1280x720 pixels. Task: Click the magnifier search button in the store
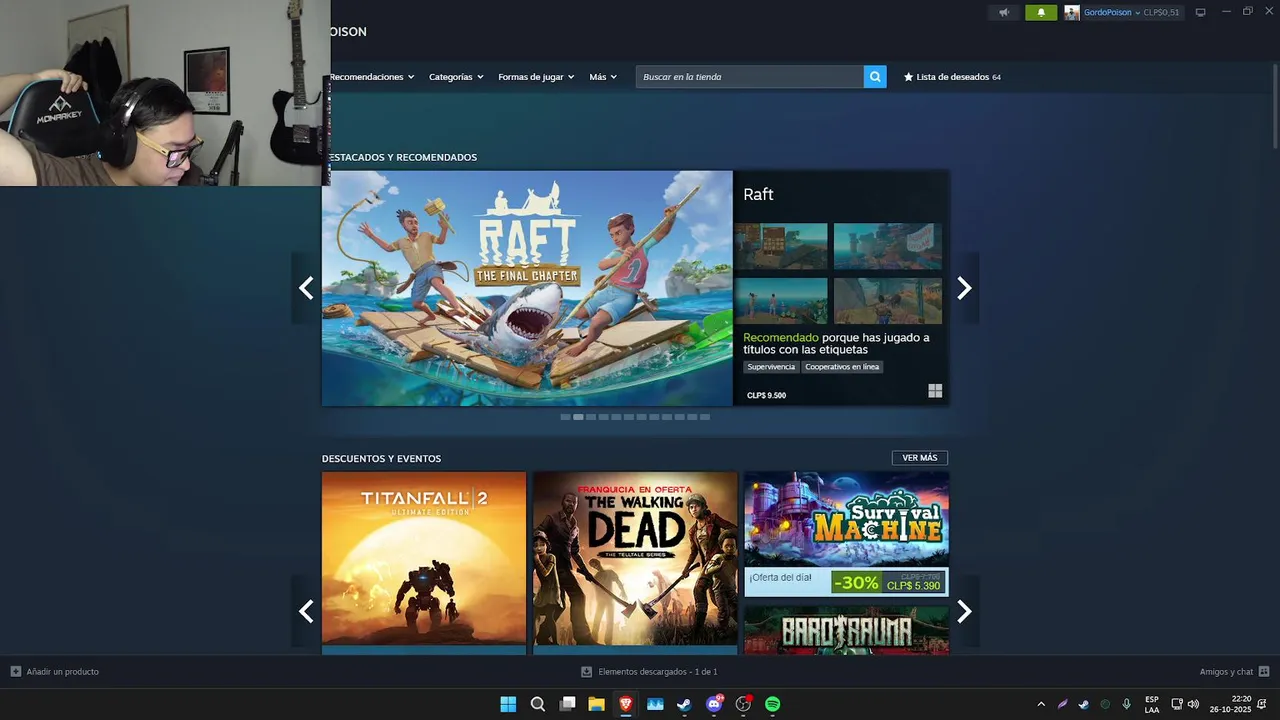tap(875, 77)
